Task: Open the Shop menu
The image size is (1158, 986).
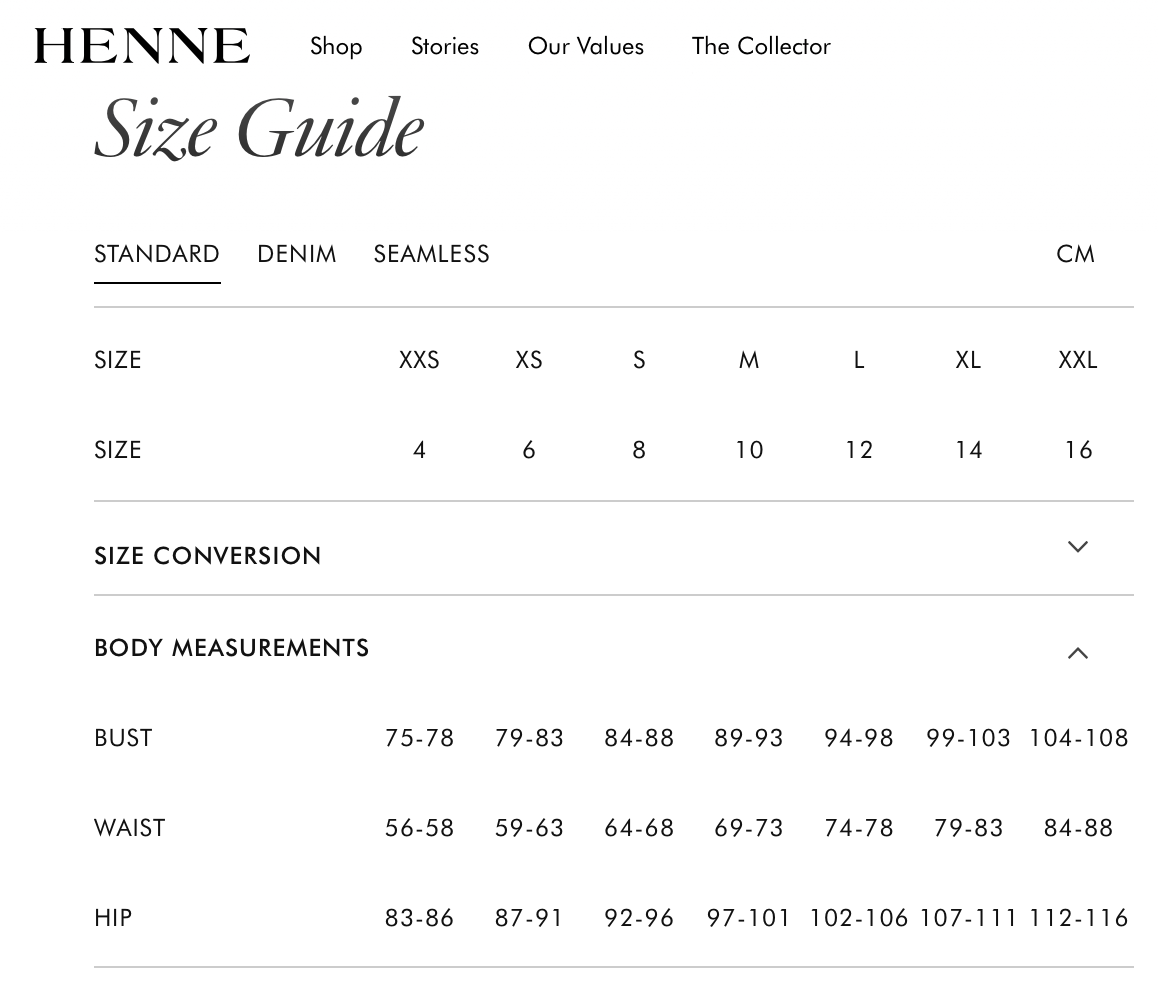Action: (336, 46)
